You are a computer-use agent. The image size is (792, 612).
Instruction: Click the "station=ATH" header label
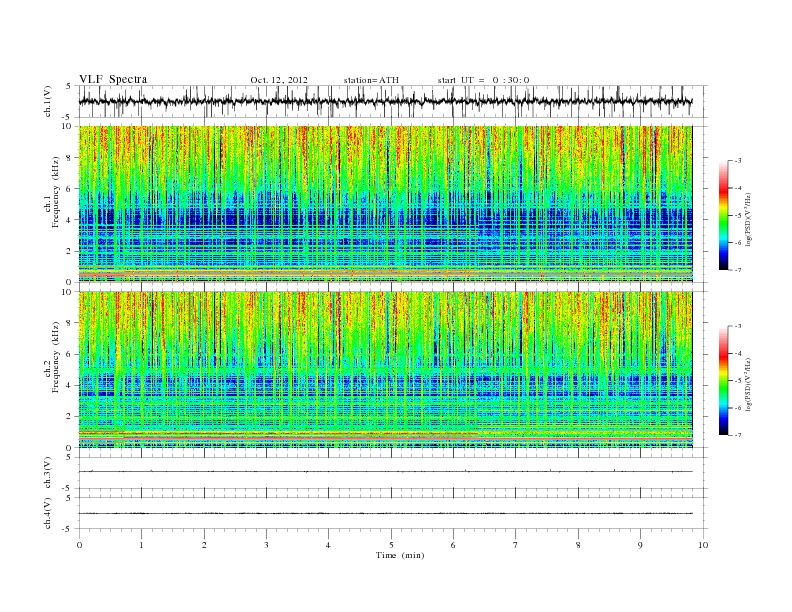(x=371, y=80)
